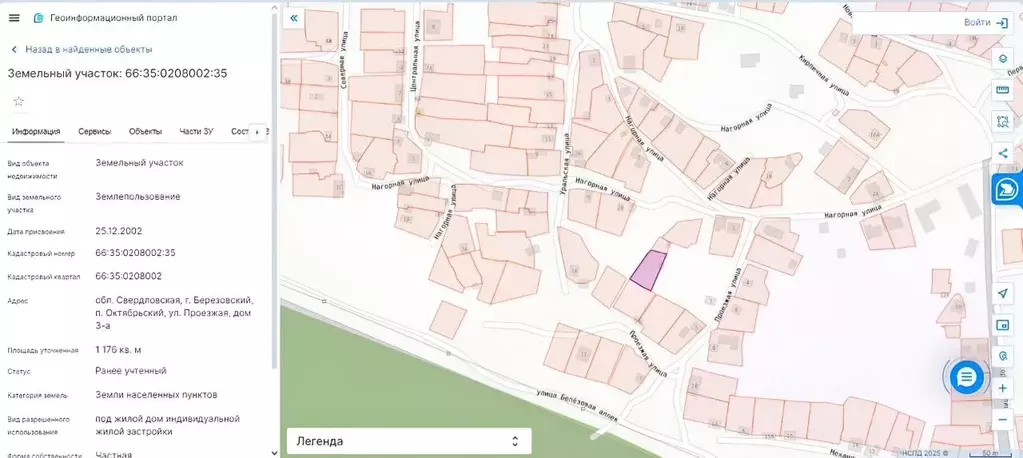Open the blue chat assistant bubble
This screenshot has height=458, width=1023.
click(966, 376)
